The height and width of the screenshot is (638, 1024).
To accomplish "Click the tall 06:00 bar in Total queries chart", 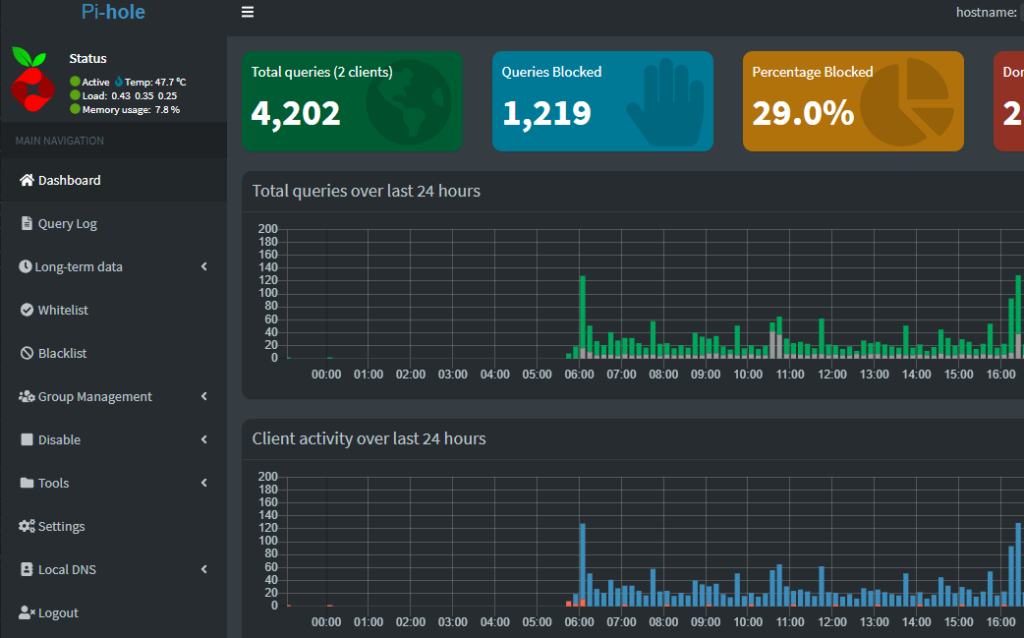I will [583, 316].
